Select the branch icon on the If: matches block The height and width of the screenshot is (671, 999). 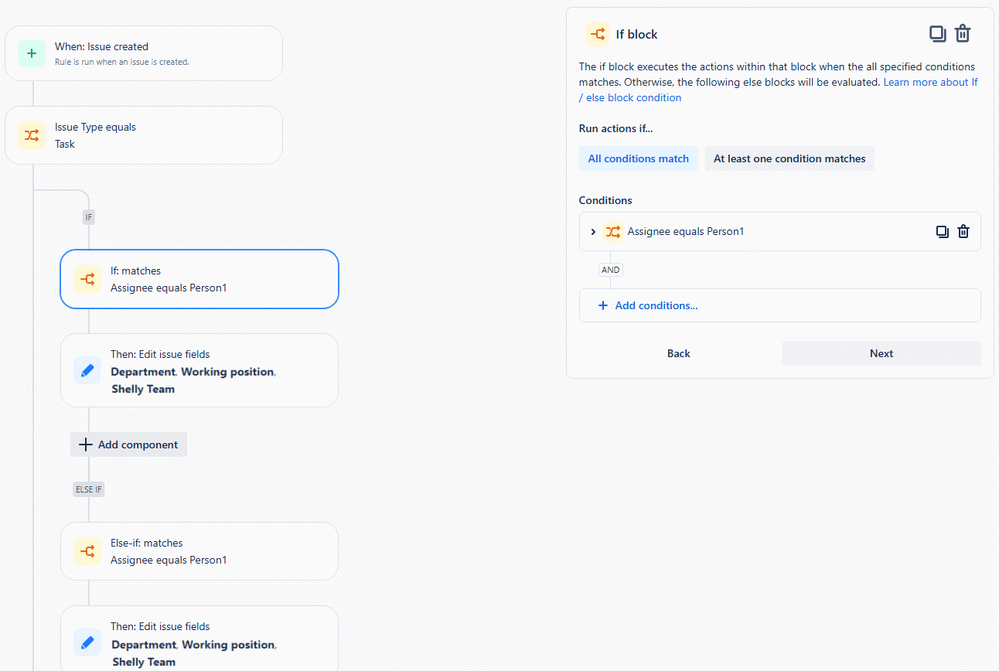pos(87,279)
